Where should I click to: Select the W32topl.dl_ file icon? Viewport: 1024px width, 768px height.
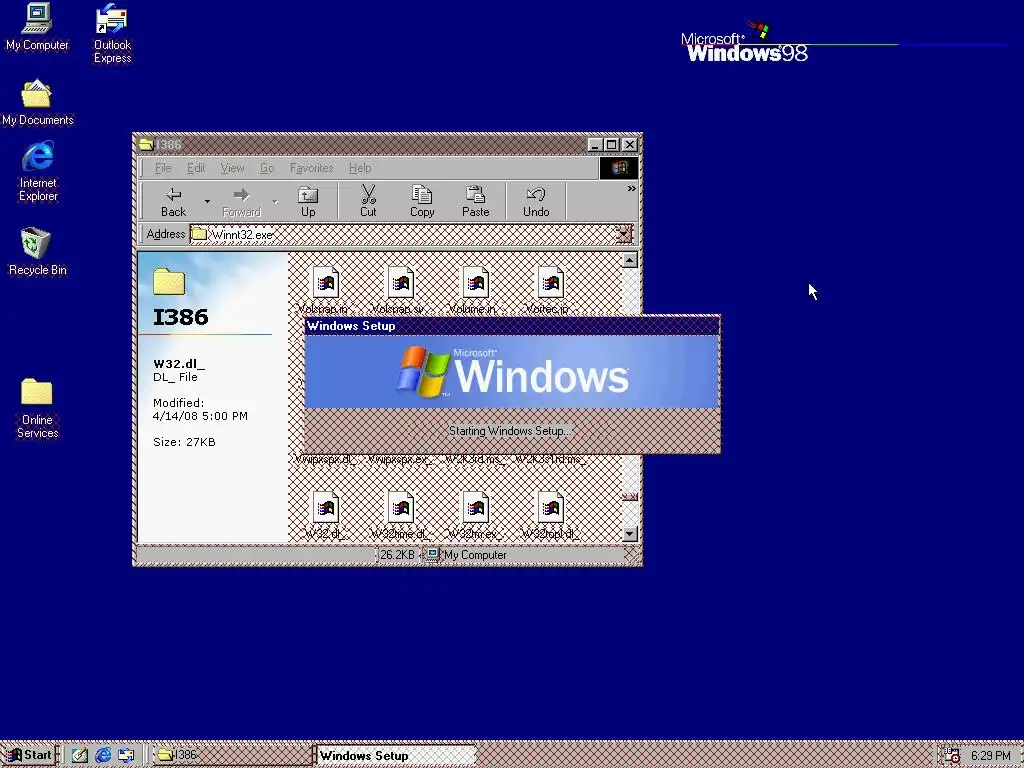pos(551,507)
